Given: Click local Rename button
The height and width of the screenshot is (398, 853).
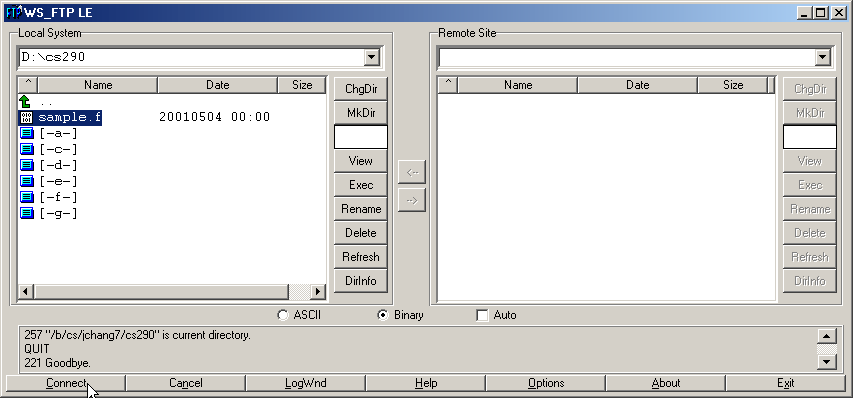Looking at the screenshot, I should 361,209.
